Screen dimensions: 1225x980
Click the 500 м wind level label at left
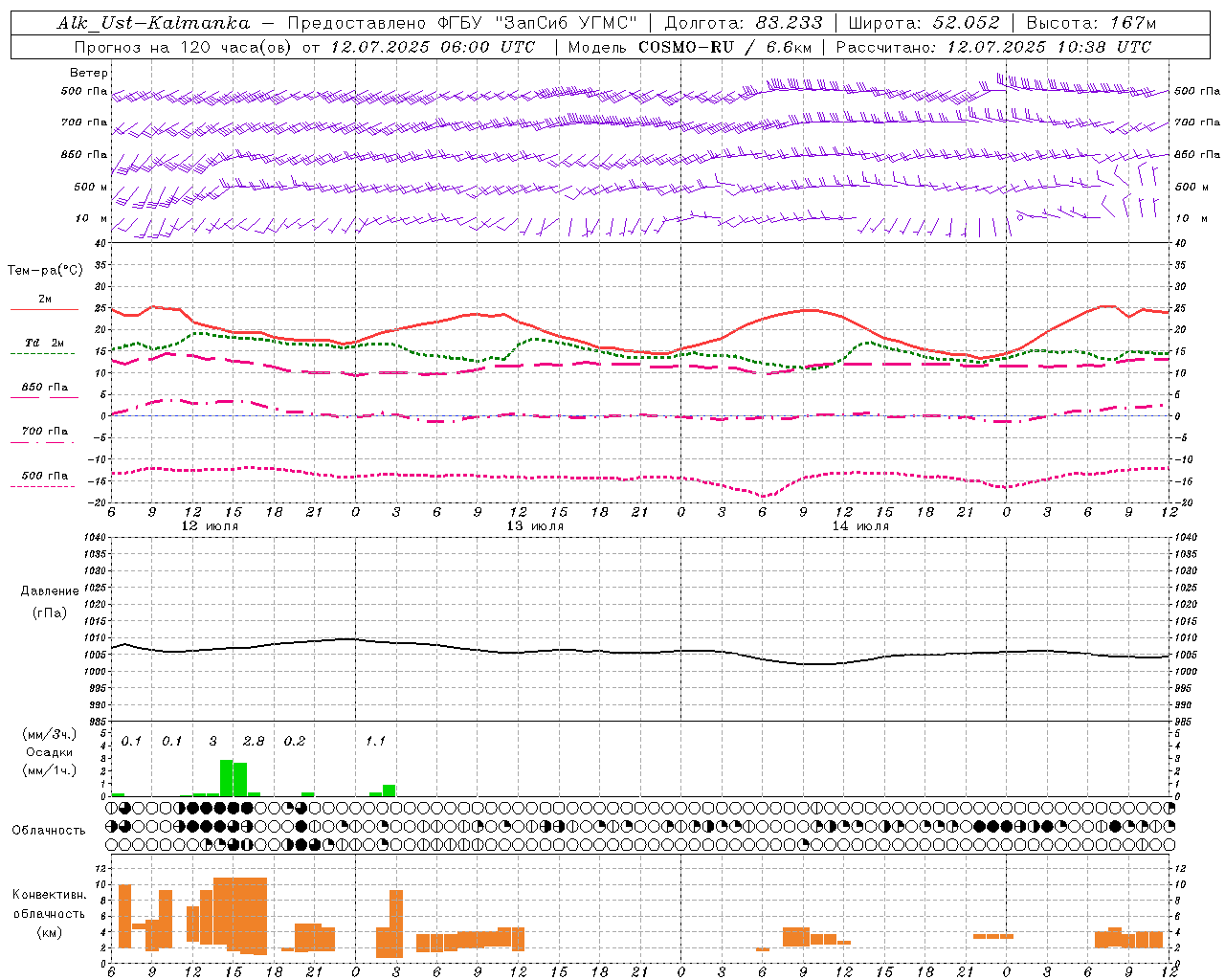92,187
